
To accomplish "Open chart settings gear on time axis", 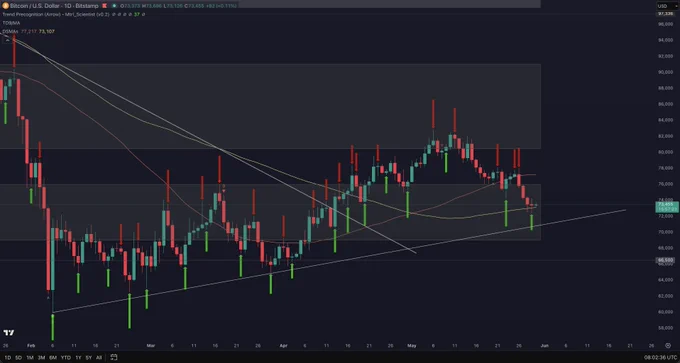I will click(667, 345).
